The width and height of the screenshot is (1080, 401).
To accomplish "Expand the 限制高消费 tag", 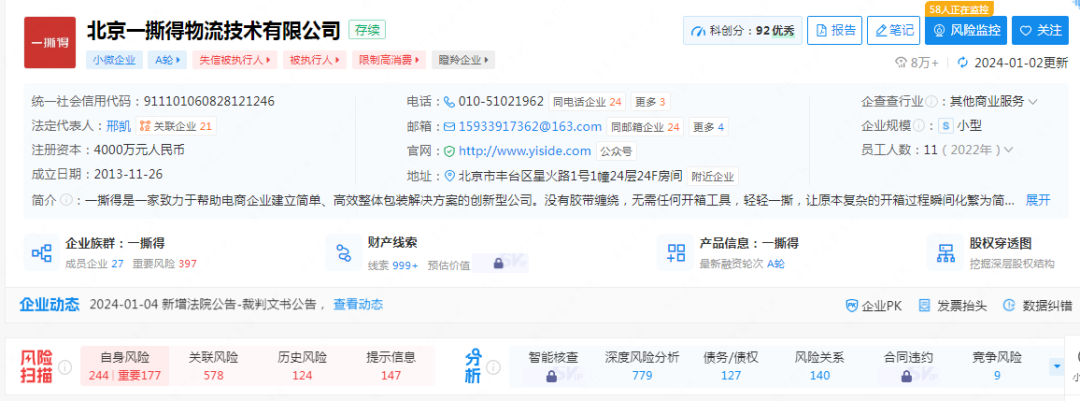I will point(388,60).
